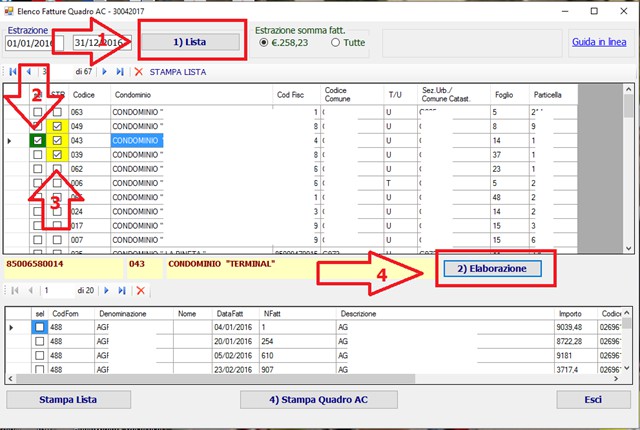Click the Denominazione column header
The height and width of the screenshot is (430, 640).
tap(133, 314)
